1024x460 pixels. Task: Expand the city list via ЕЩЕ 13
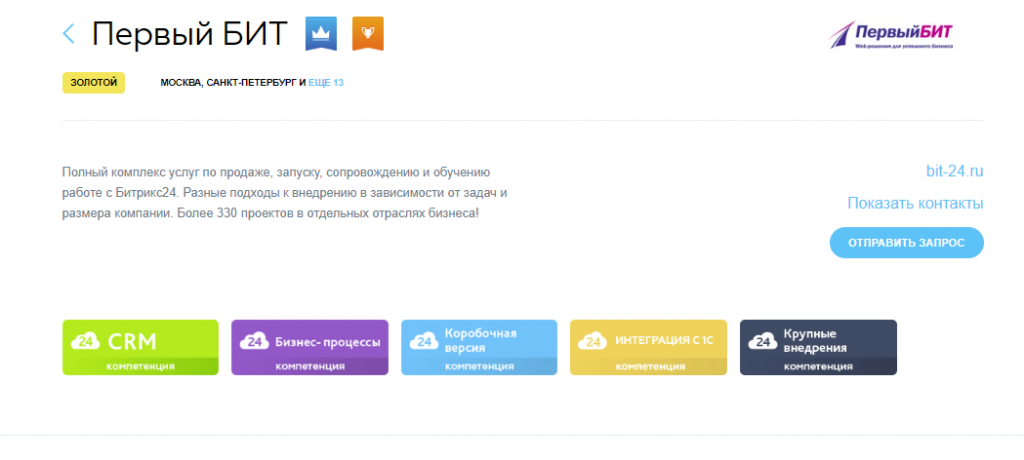click(x=326, y=82)
